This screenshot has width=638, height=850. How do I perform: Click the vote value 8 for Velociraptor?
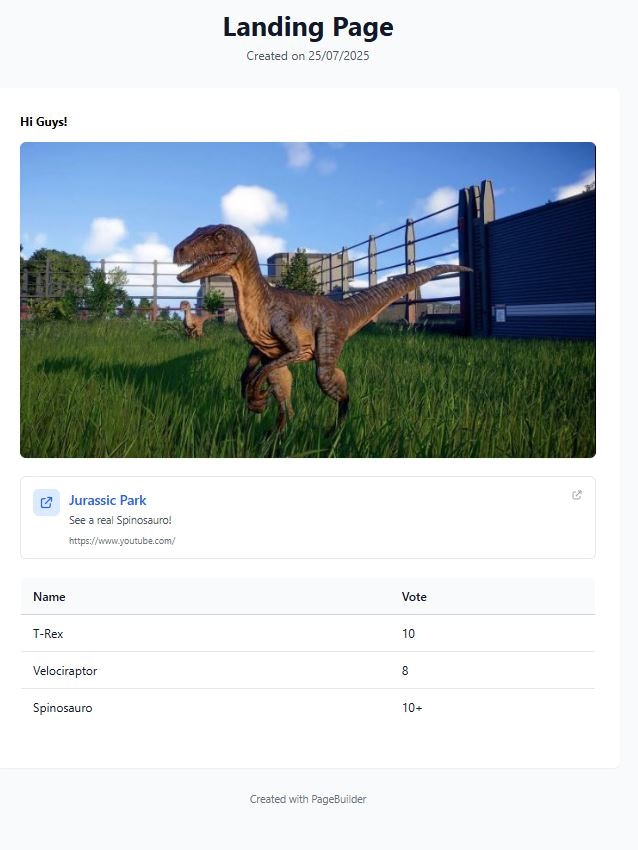[x=405, y=671]
